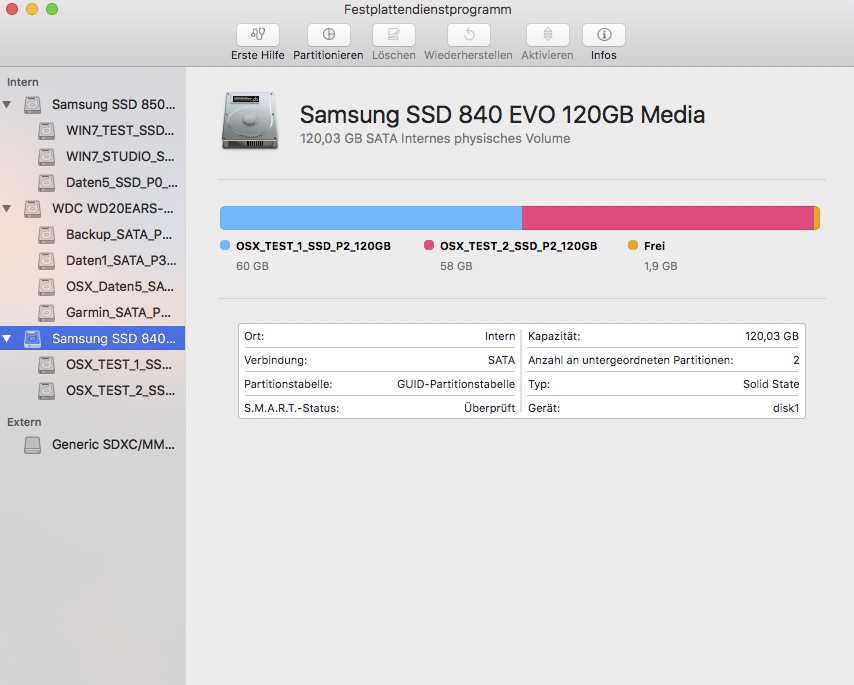The width and height of the screenshot is (854, 685).
Task: Click the WIN7_STUDIO_S volume icon
Action: click(47, 157)
